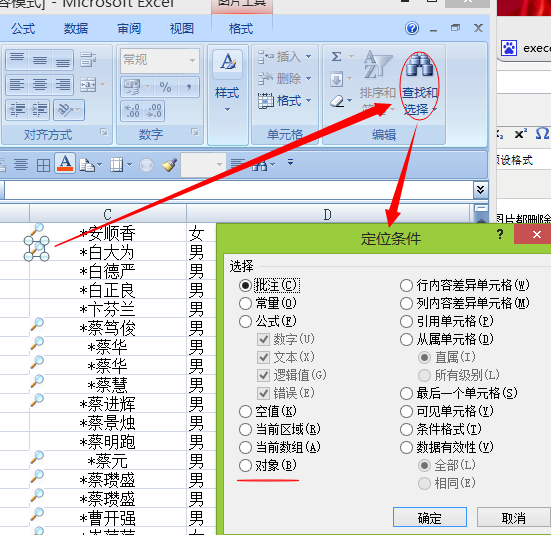Open the picture tools 格式 tab
The height and width of the screenshot is (535, 551).
tap(241, 28)
